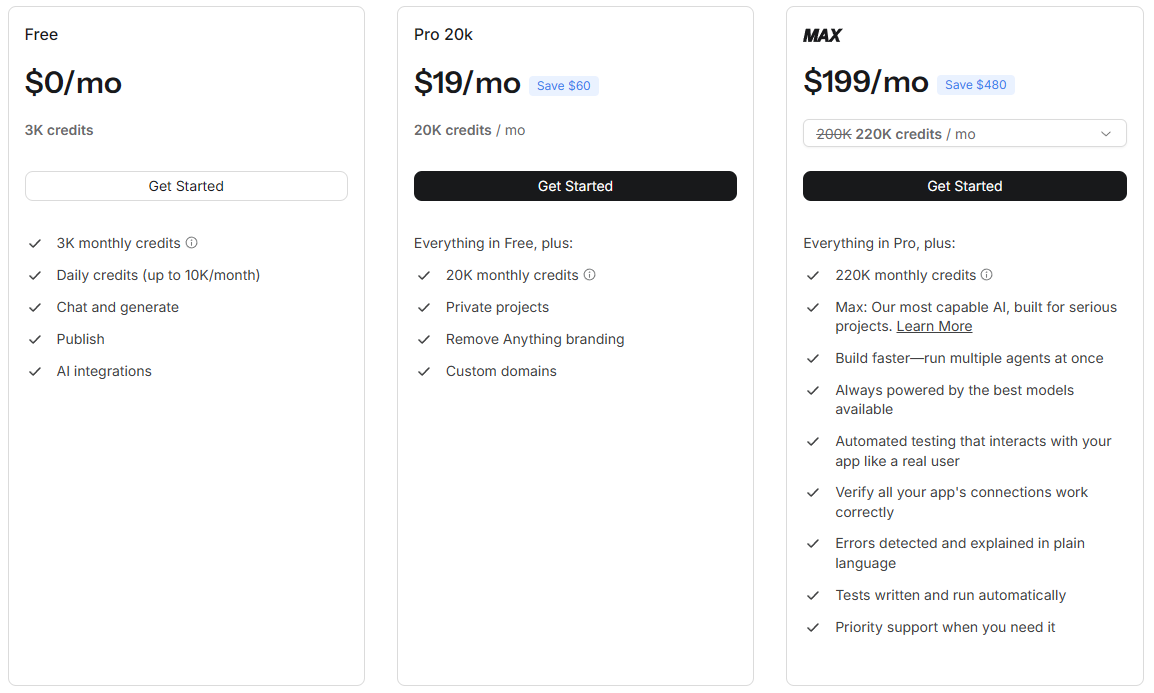The width and height of the screenshot is (1154, 693).
Task: Click the checkmark beside Private projects
Action: (424, 307)
